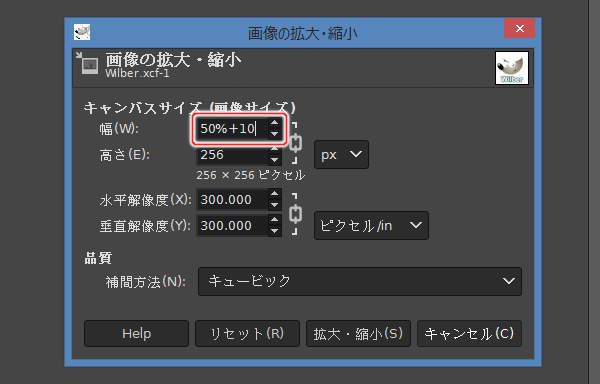The image size is (600, 384).
Task: Increase the horizontal resolution (水平解像度) value
Action: coord(274,194)
